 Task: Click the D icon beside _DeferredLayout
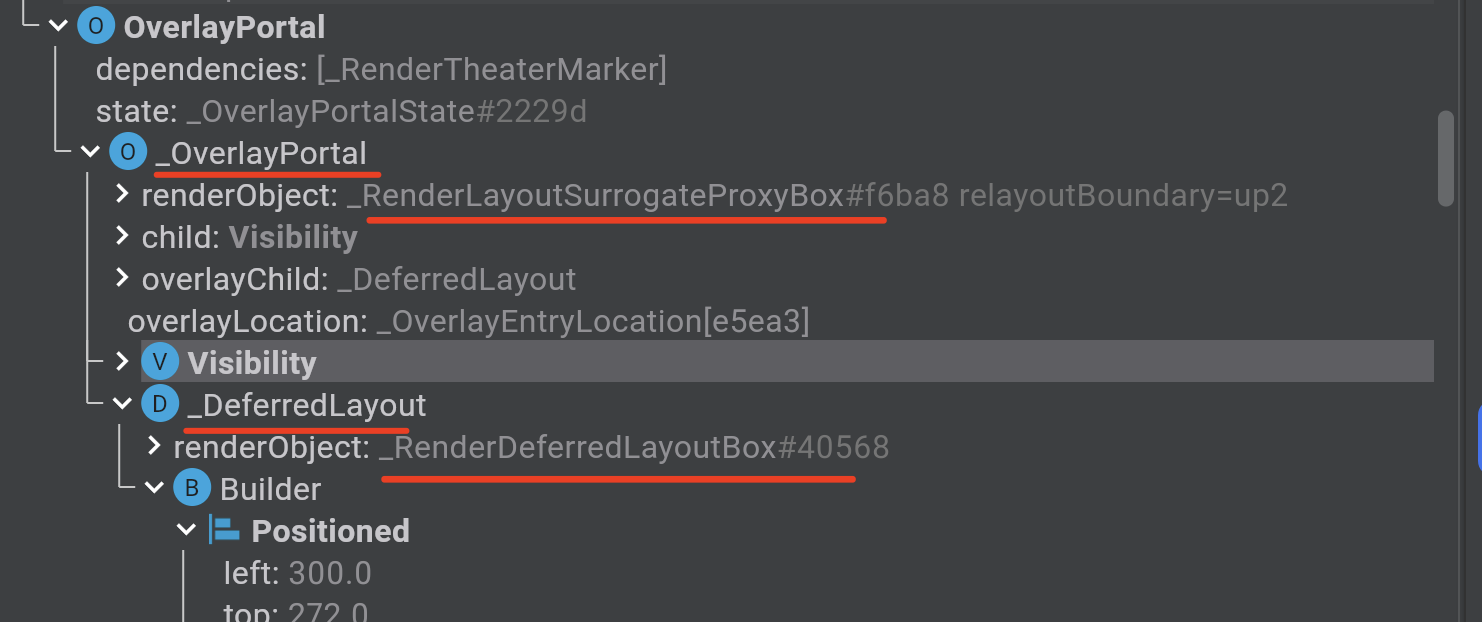coord(159,404)
